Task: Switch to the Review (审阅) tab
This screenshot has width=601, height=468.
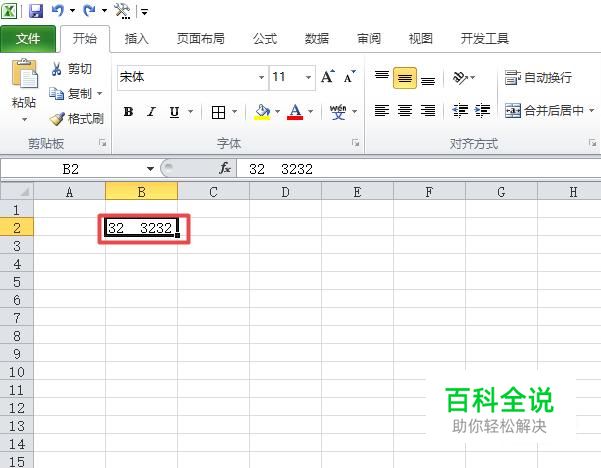Action: [369, 39]
